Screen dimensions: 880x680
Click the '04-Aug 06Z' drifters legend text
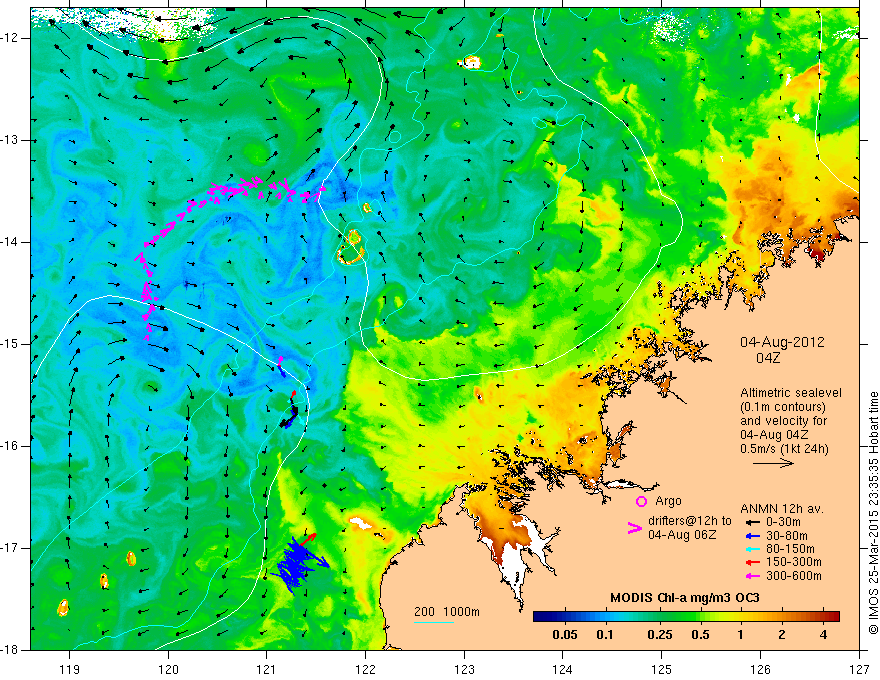click(x=682, y=535)
